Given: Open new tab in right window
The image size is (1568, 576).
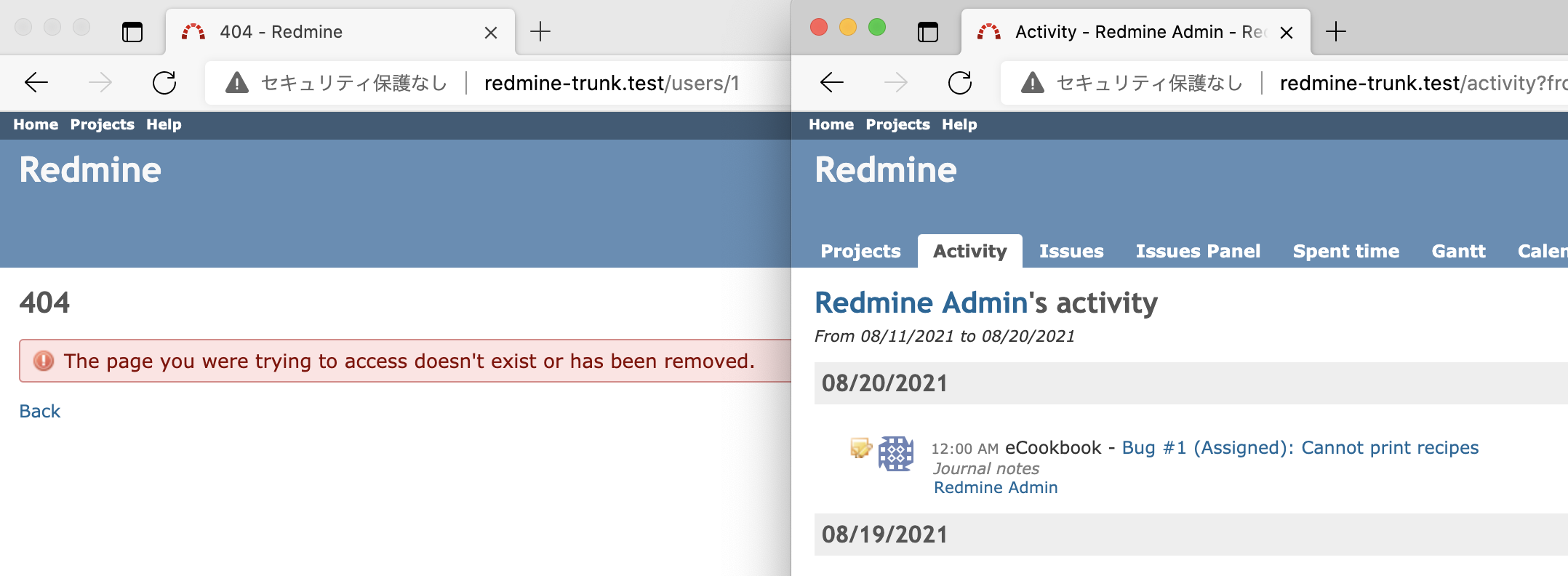Looking at the screenshot, I should tap(1336, 31).
